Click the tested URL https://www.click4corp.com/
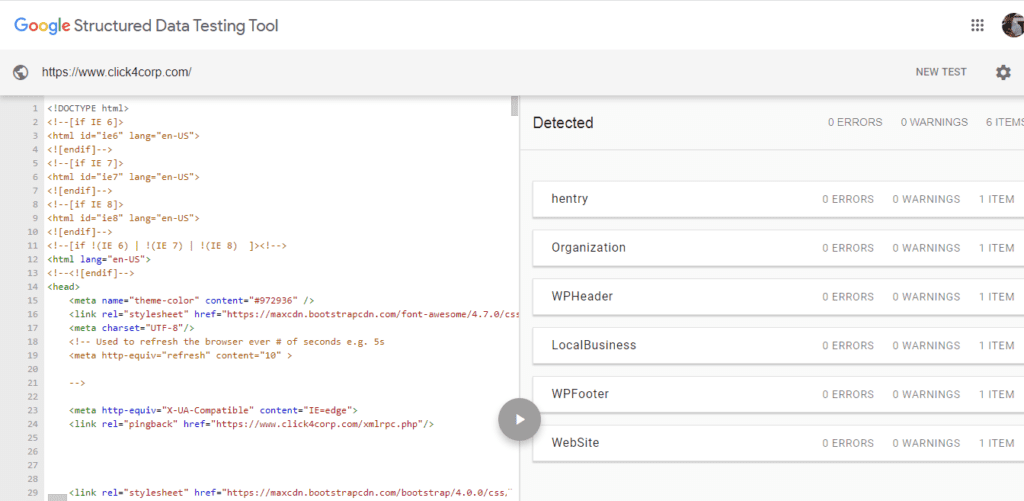 [x=117, y=73]
